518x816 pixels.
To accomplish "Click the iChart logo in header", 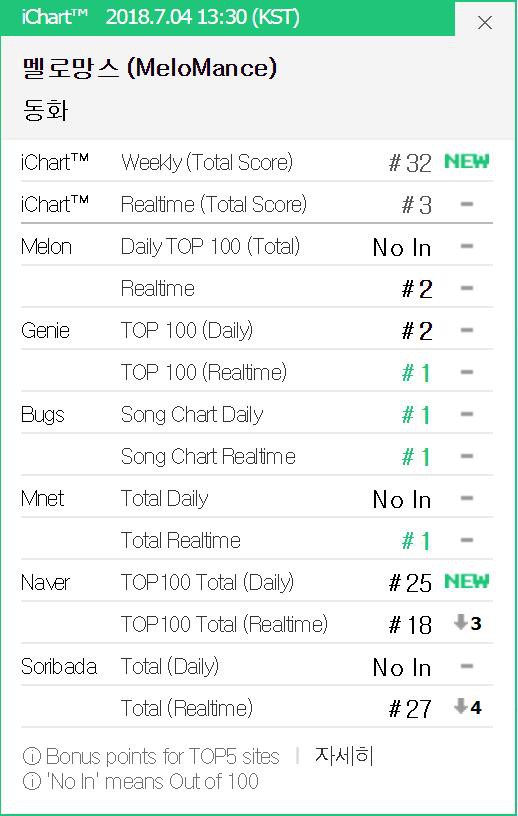I will [55, 17].
